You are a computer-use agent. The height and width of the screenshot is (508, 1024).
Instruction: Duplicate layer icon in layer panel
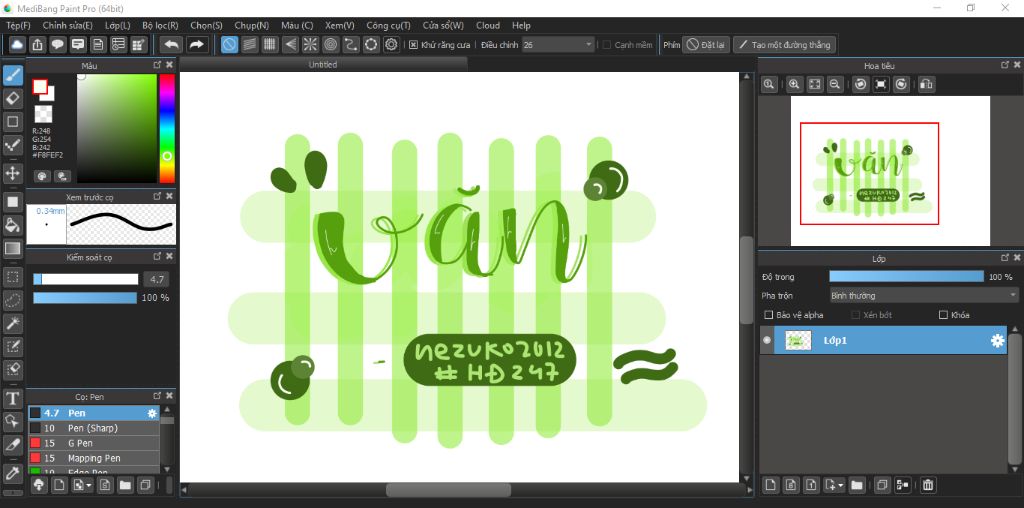point(882,484)
